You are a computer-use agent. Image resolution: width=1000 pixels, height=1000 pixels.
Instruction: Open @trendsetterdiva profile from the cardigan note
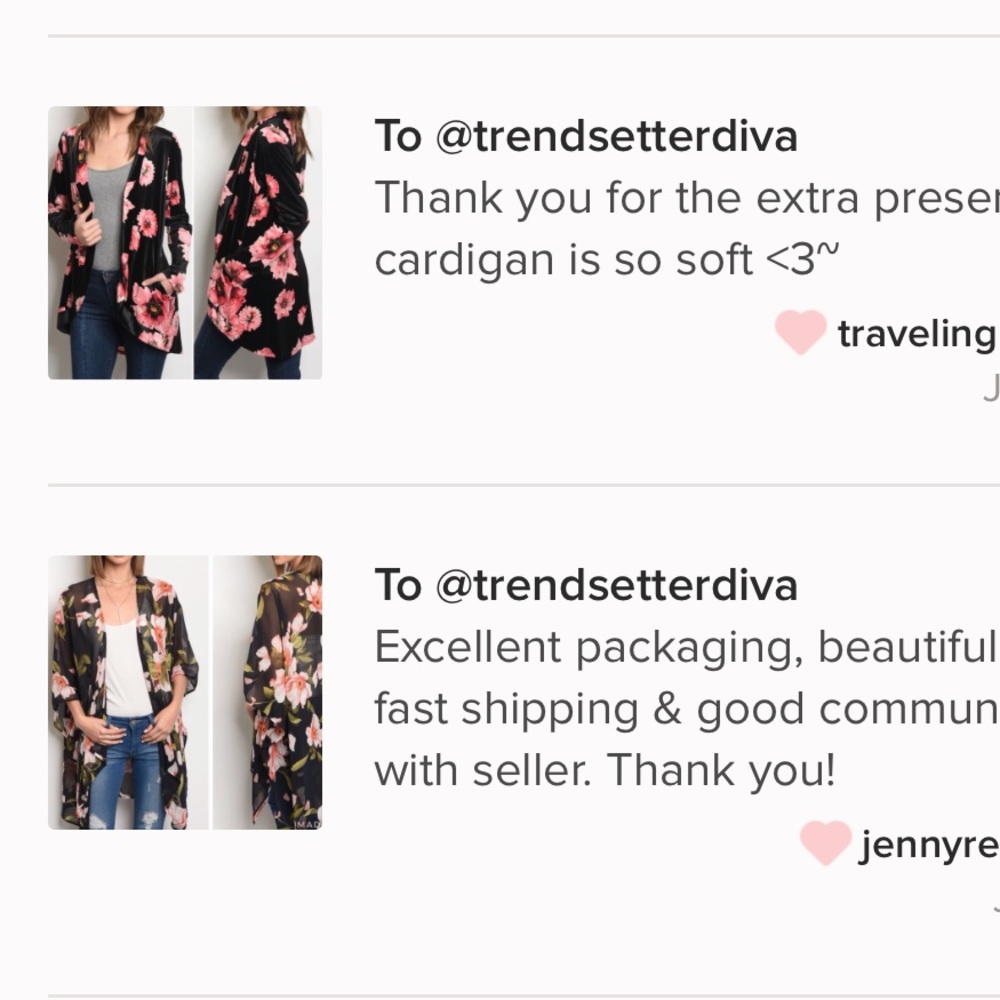(615, 137)
